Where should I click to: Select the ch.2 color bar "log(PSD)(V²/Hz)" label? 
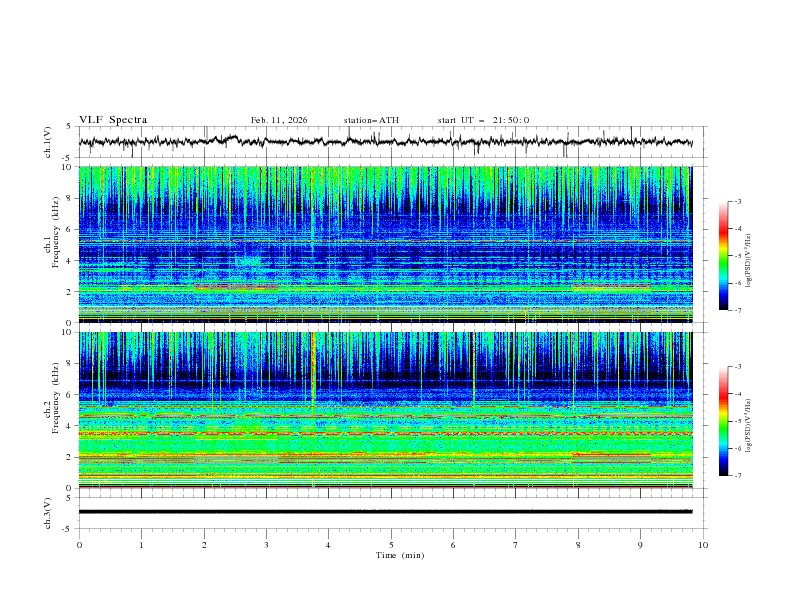(749, 426)
